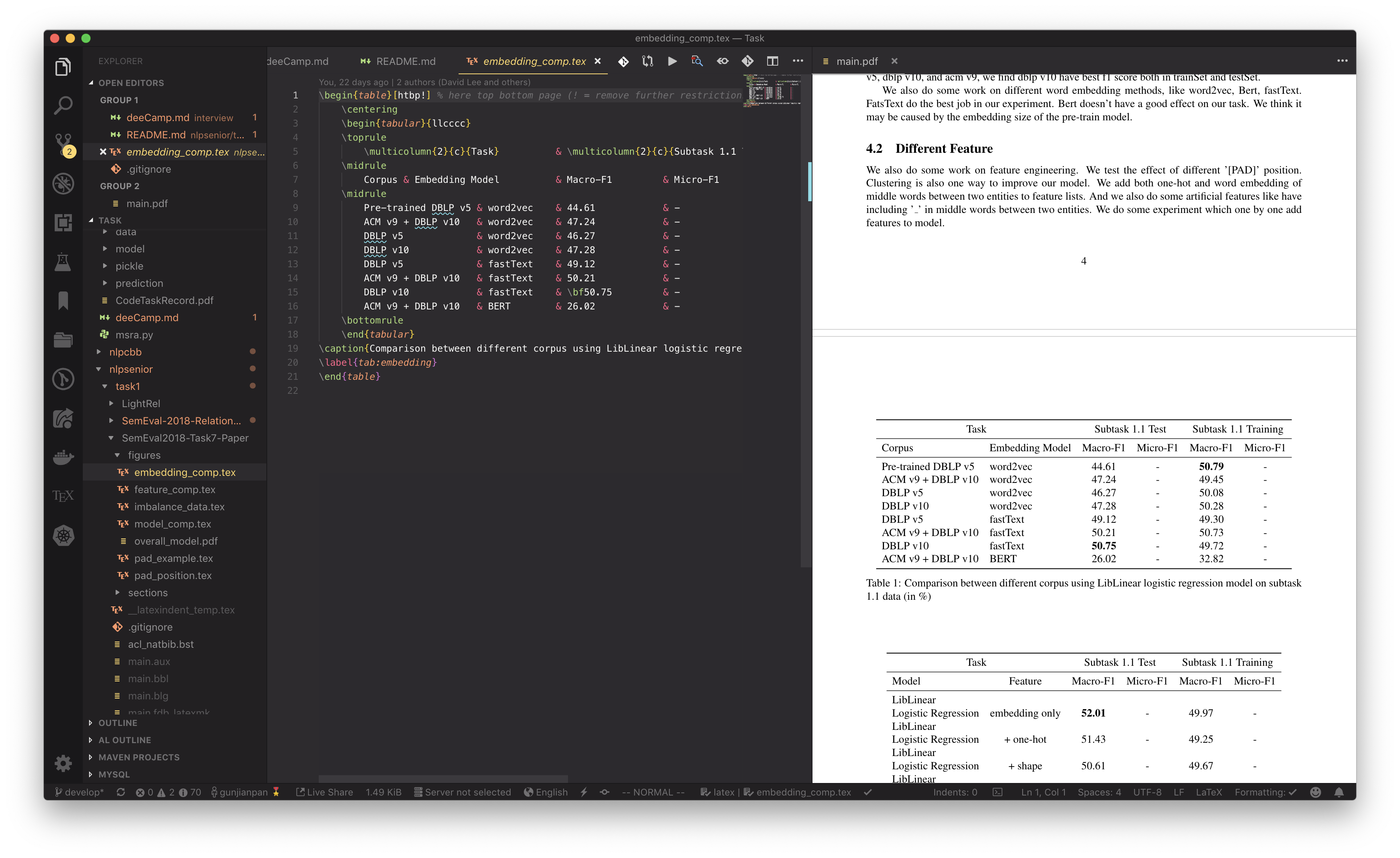Switch to the README.md tab
The width and height of the screenshot is (1400, 858).
point(398,61)
